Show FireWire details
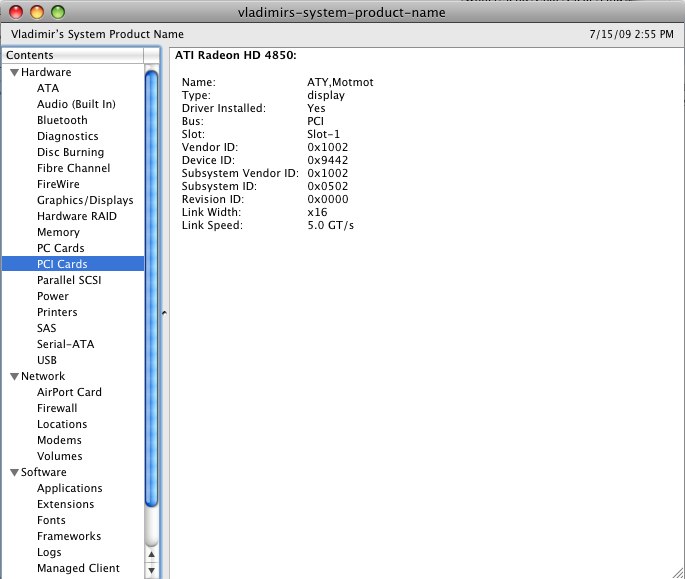This screenshot has width=685, height=579. (59, 184)
